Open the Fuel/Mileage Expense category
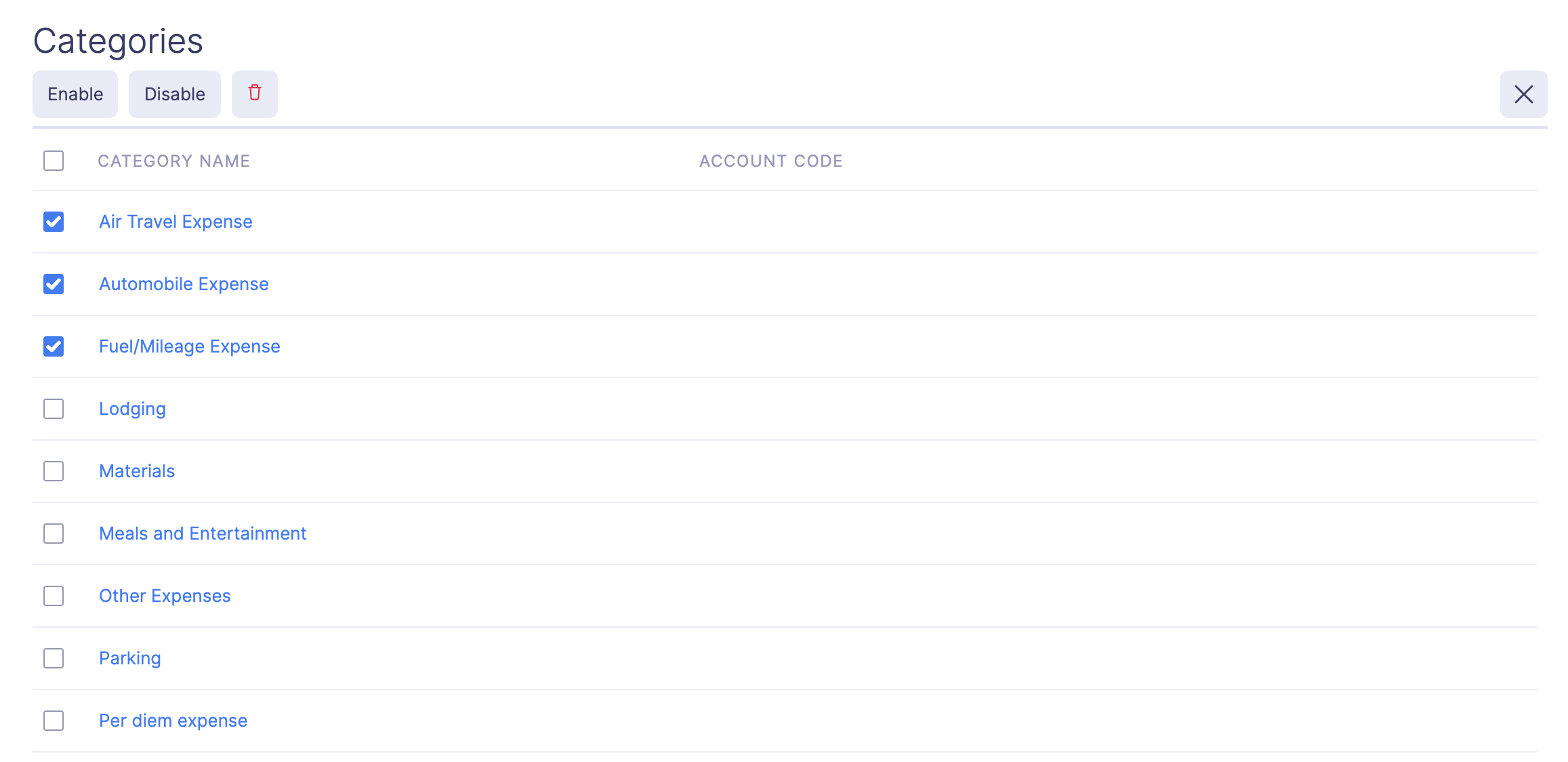The height and width of the screenshot is (762, 1568). (x=190, y=346)
